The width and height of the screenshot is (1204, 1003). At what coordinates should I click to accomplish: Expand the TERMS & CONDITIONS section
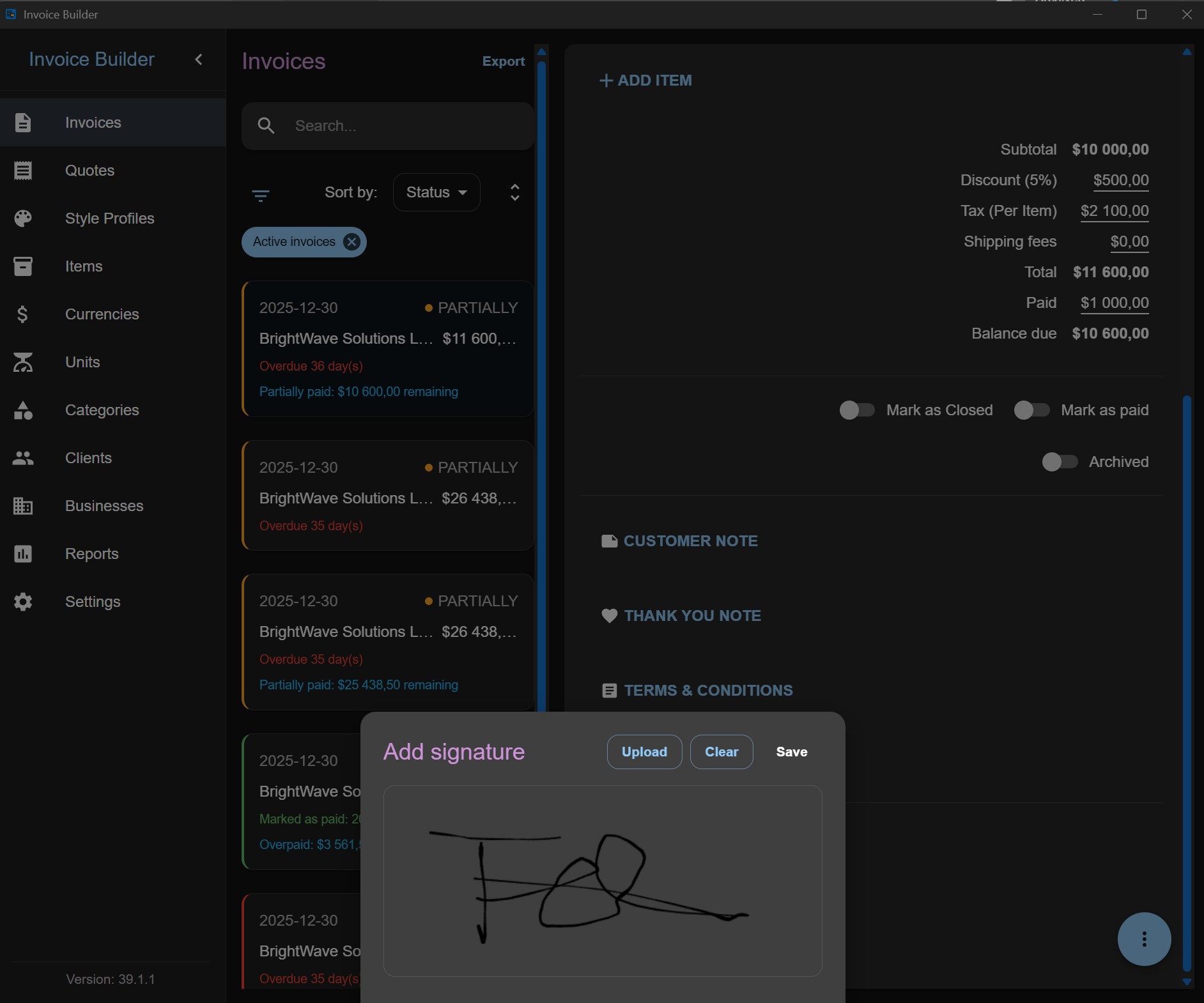pyautogui.click(x=697, y=691)
